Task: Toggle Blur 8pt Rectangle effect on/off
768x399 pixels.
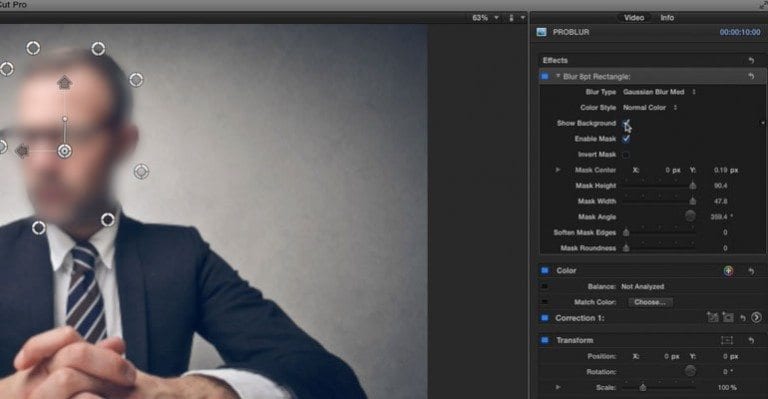Action: pos(545,76)
